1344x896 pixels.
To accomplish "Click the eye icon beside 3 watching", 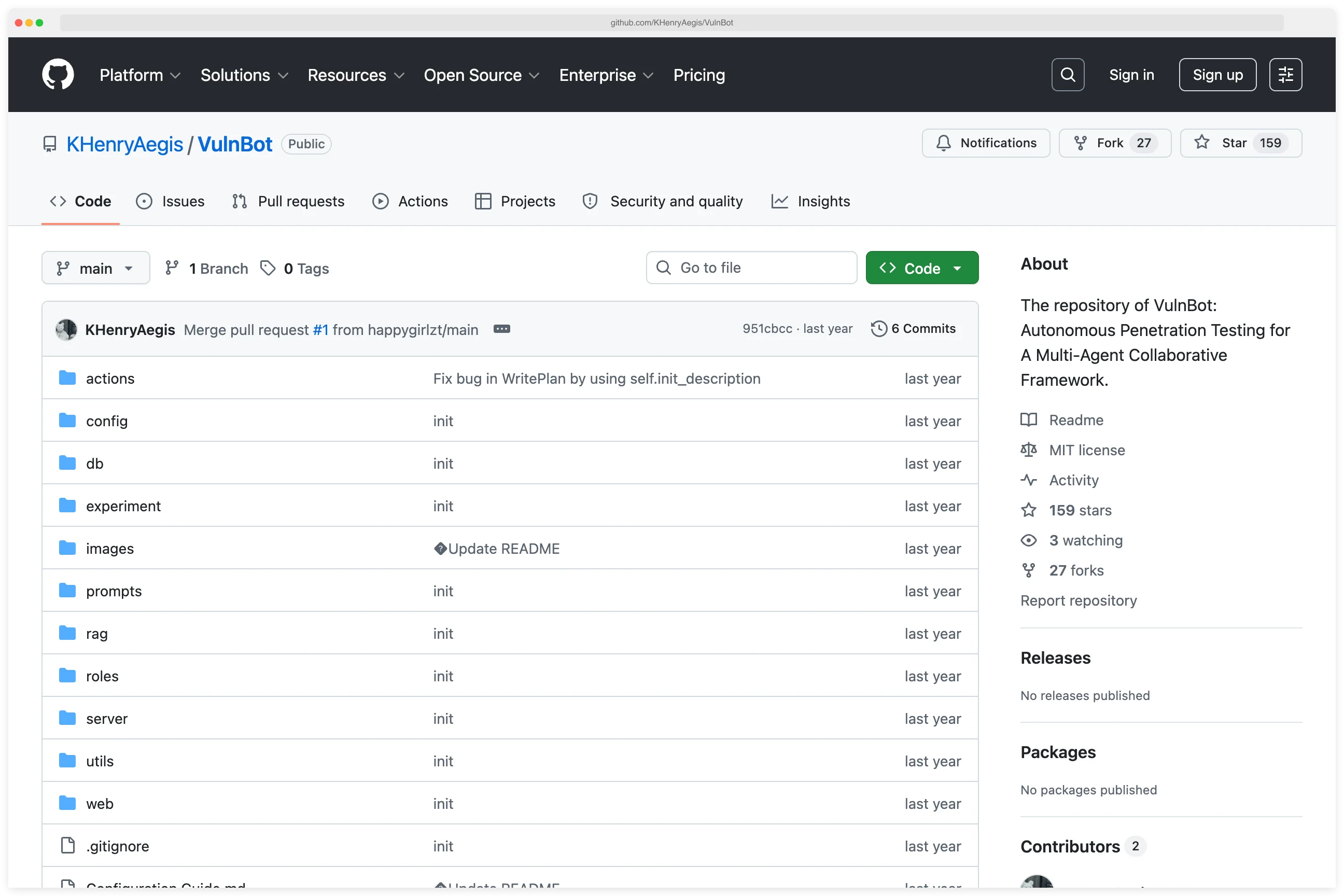I will pos(1029,540).
